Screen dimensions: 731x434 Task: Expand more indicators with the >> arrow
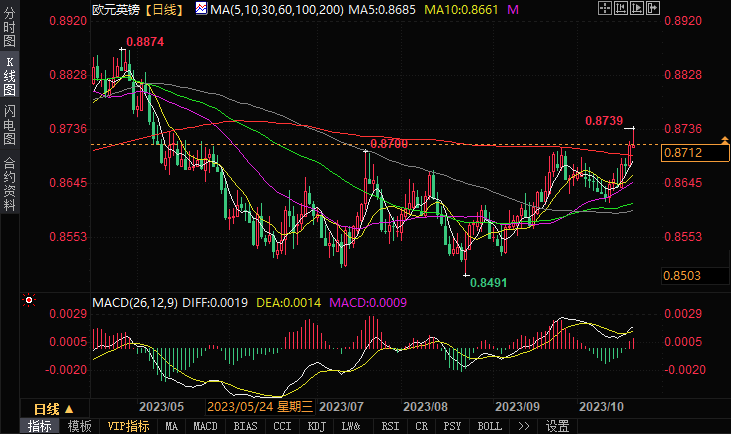(522, 426)
